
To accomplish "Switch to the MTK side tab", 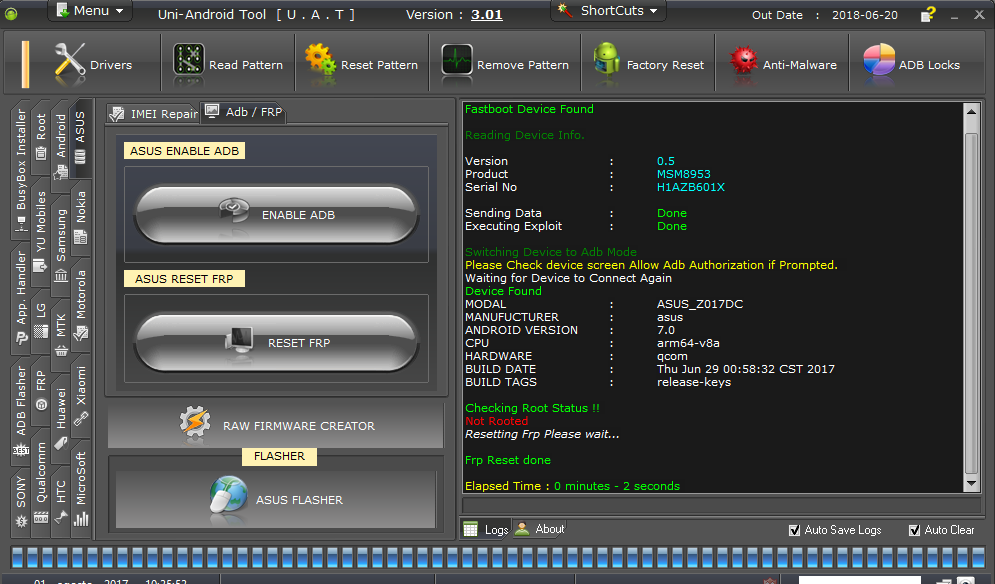I will pyautogui.click(x=61, y=334).
